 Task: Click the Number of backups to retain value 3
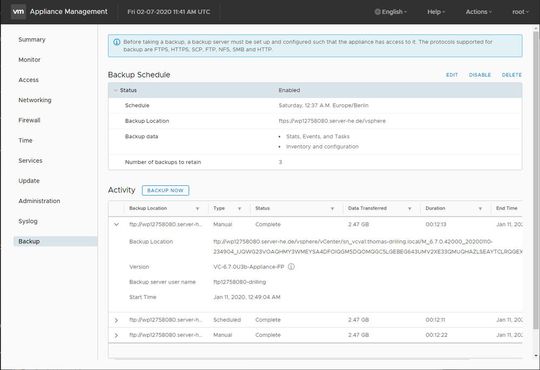click(280, 162)
